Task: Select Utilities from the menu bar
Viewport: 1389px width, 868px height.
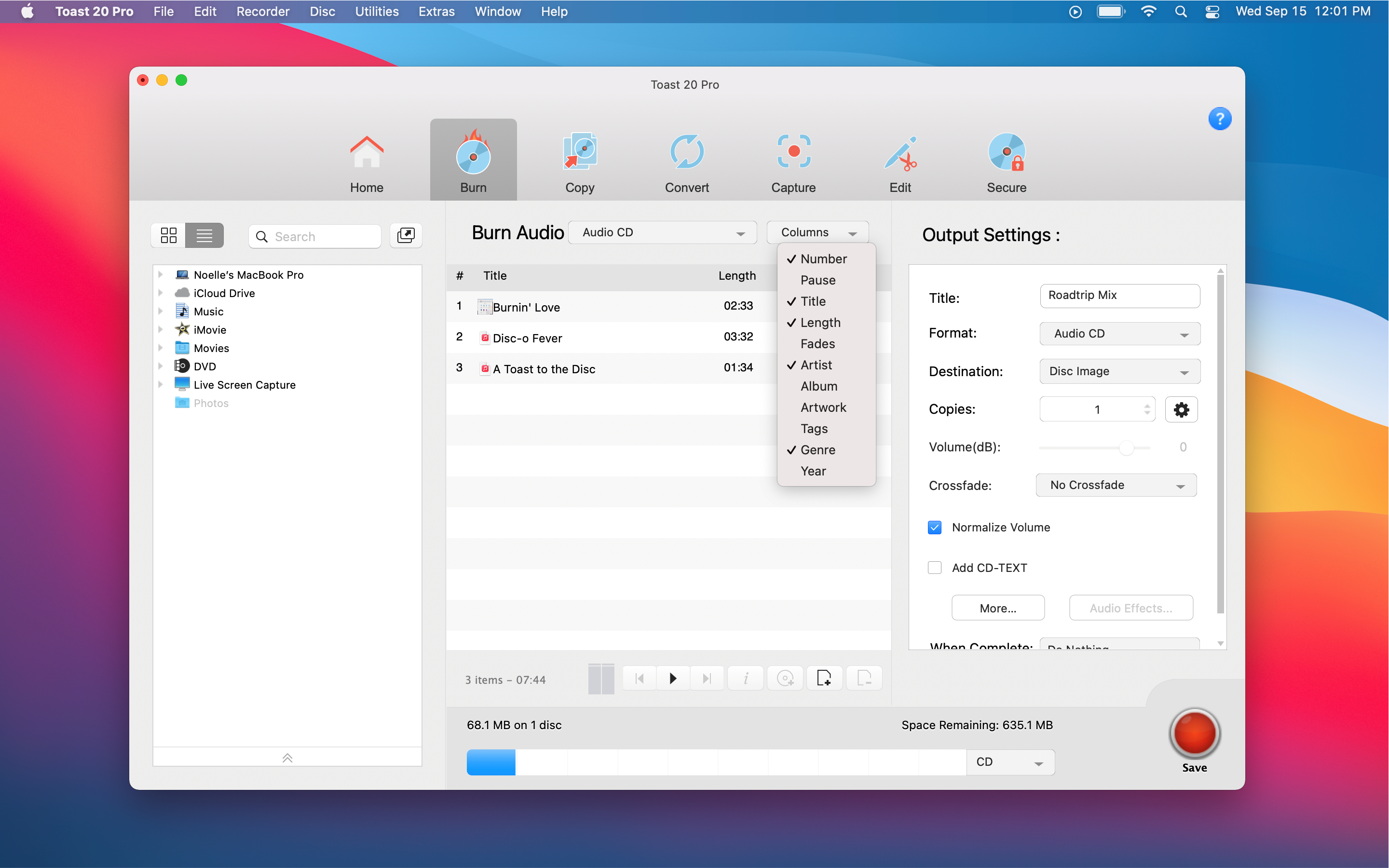Action: tap(375, 11)
